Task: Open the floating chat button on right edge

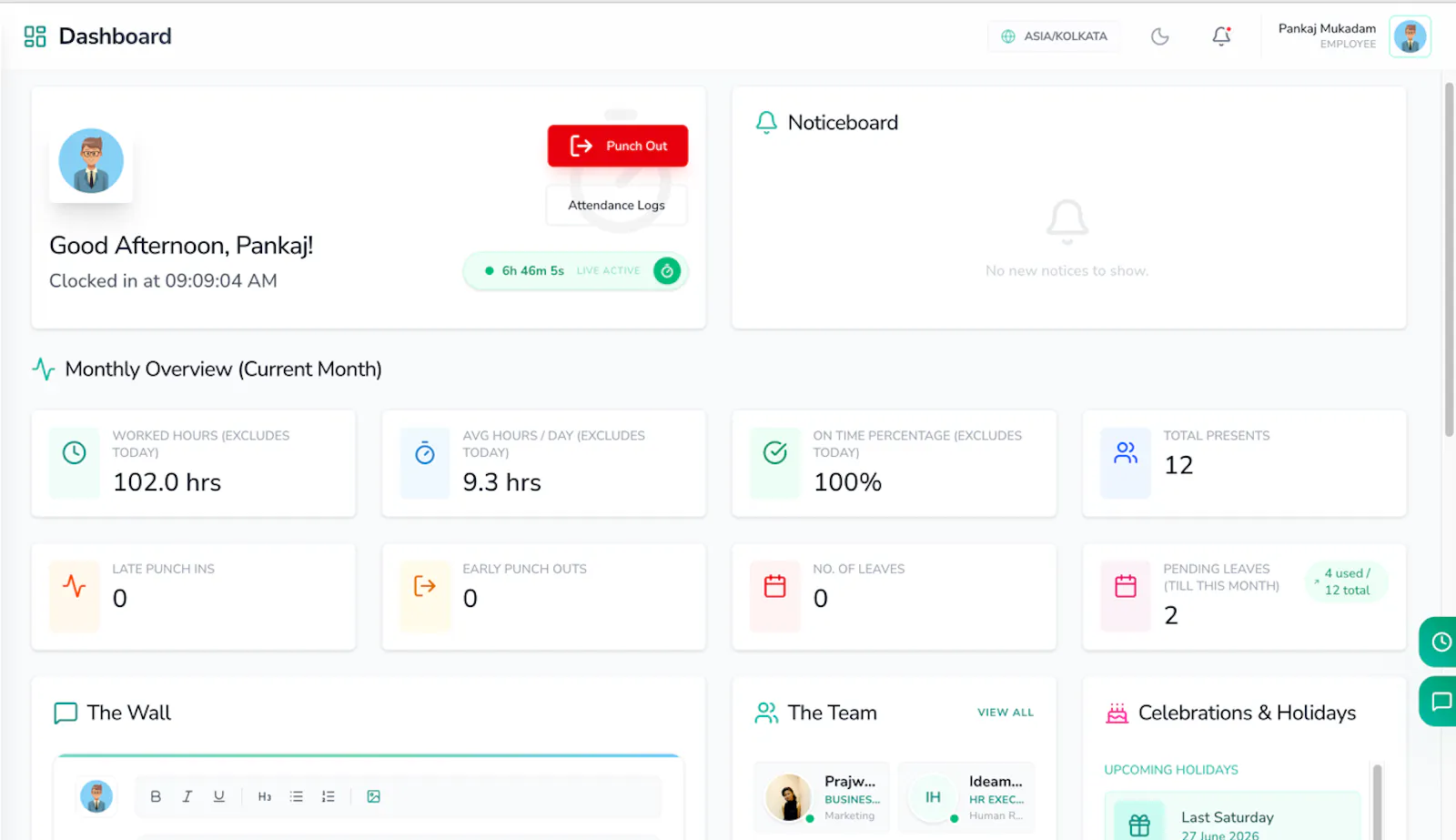Action: tap(1440, 701)
